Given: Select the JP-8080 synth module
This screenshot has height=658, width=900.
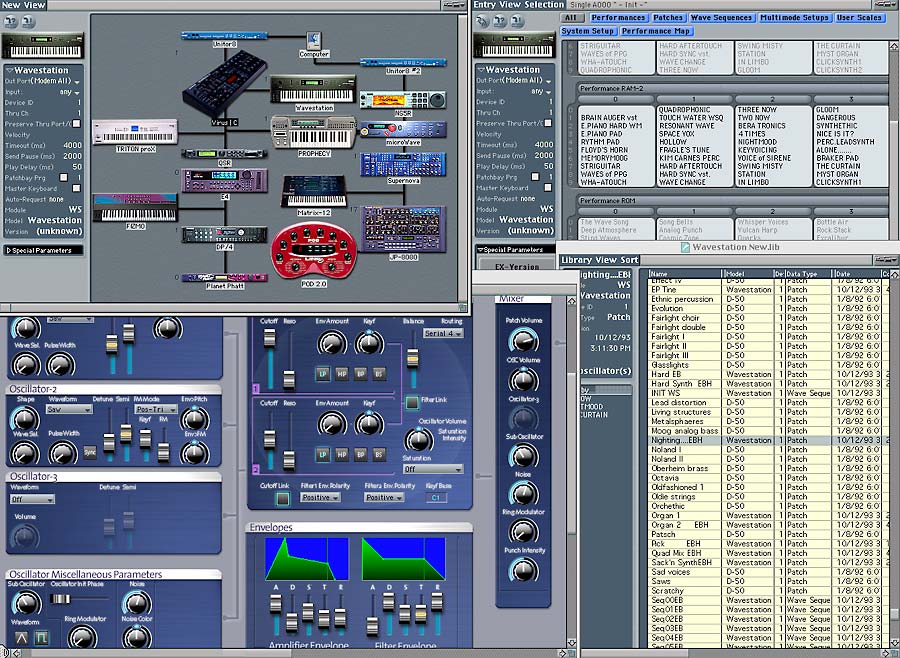Looking at the screenshot, I should (x=403, y=230).
